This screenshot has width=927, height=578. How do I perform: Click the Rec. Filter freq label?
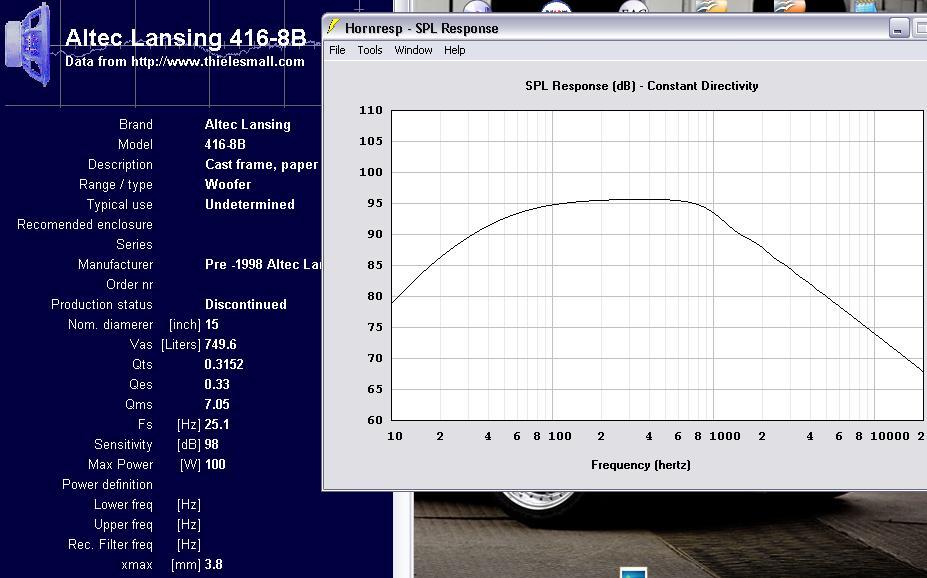coord(110,544)
